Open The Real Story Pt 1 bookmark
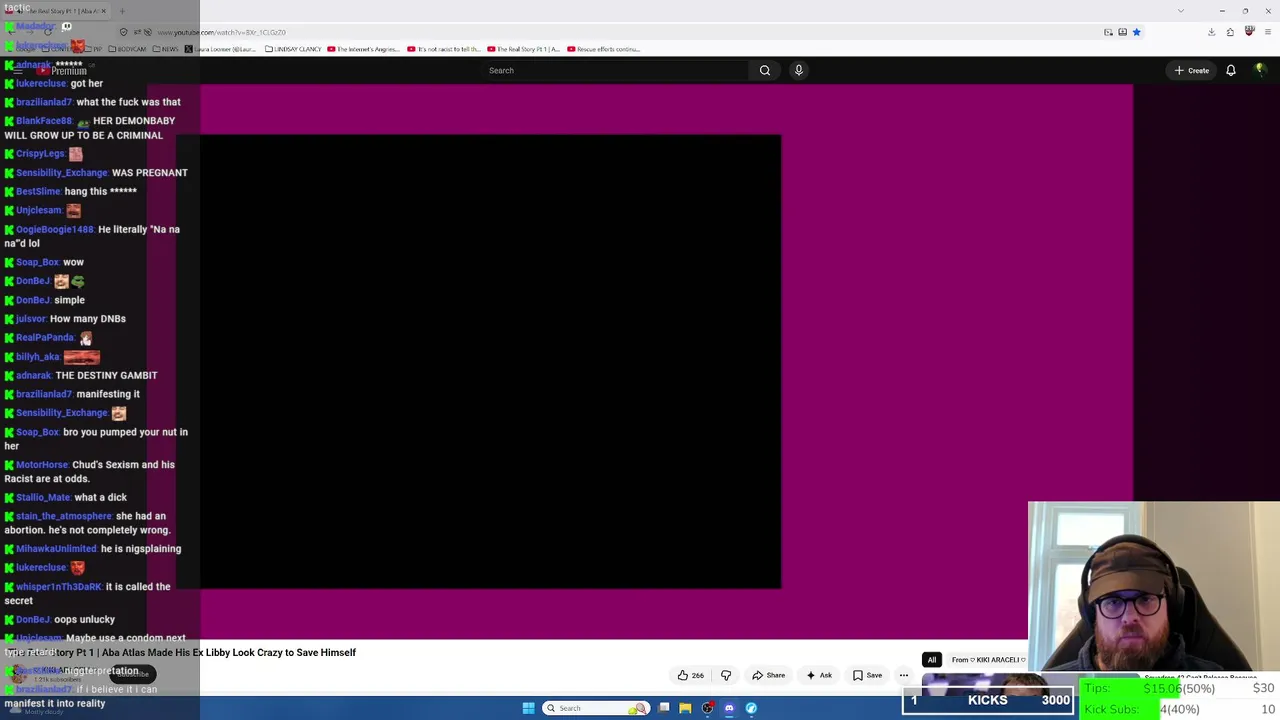The image size is (1280, 720). (x=523, y=49)
